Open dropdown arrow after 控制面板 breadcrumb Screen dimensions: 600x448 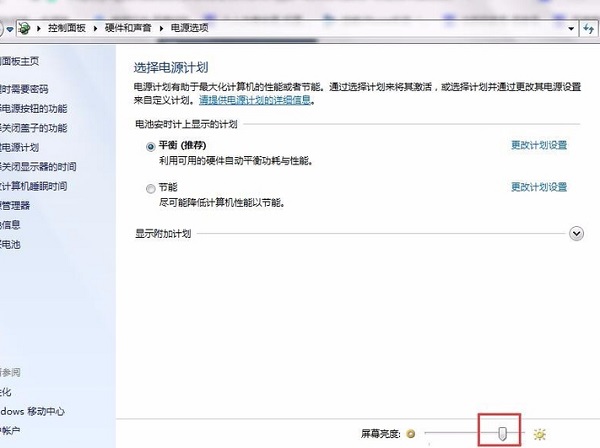(96, 27)
